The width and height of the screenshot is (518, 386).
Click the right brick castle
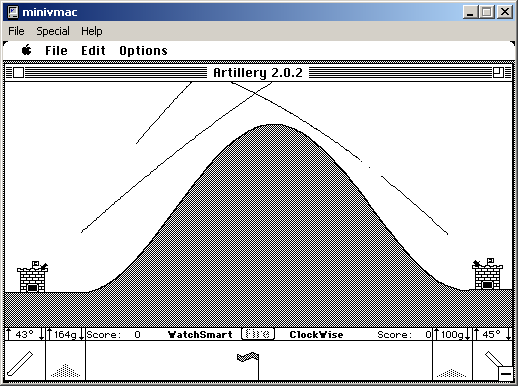coord(487,274)
